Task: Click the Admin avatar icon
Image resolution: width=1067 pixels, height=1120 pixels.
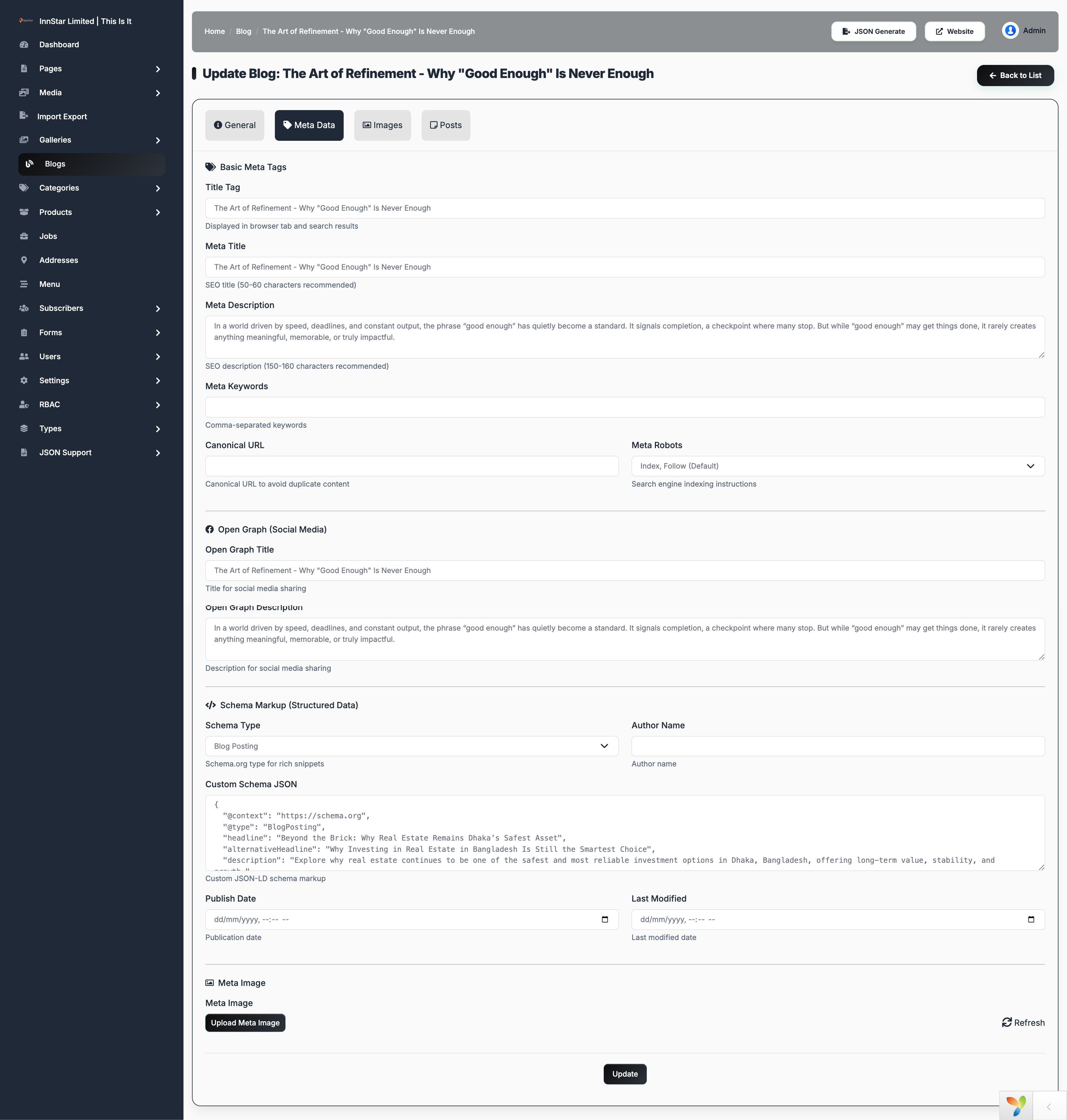Action: (1010, 31)
